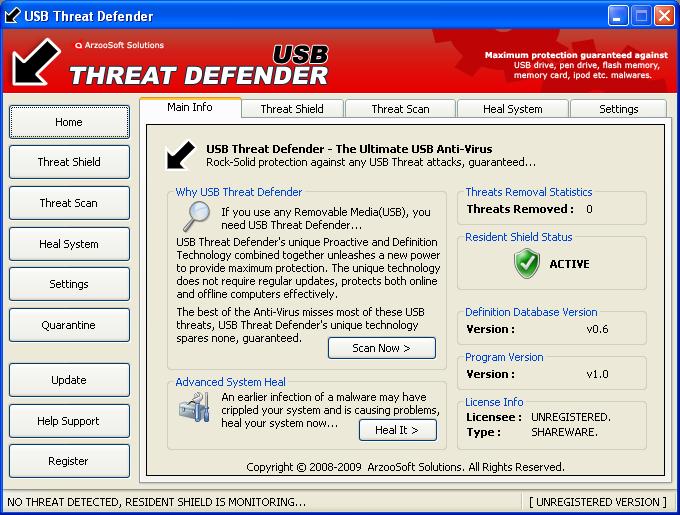Select Threat Scan in the sidebar
The width and height of the screenshot is (680, 515).
click(x=69, y=203)
